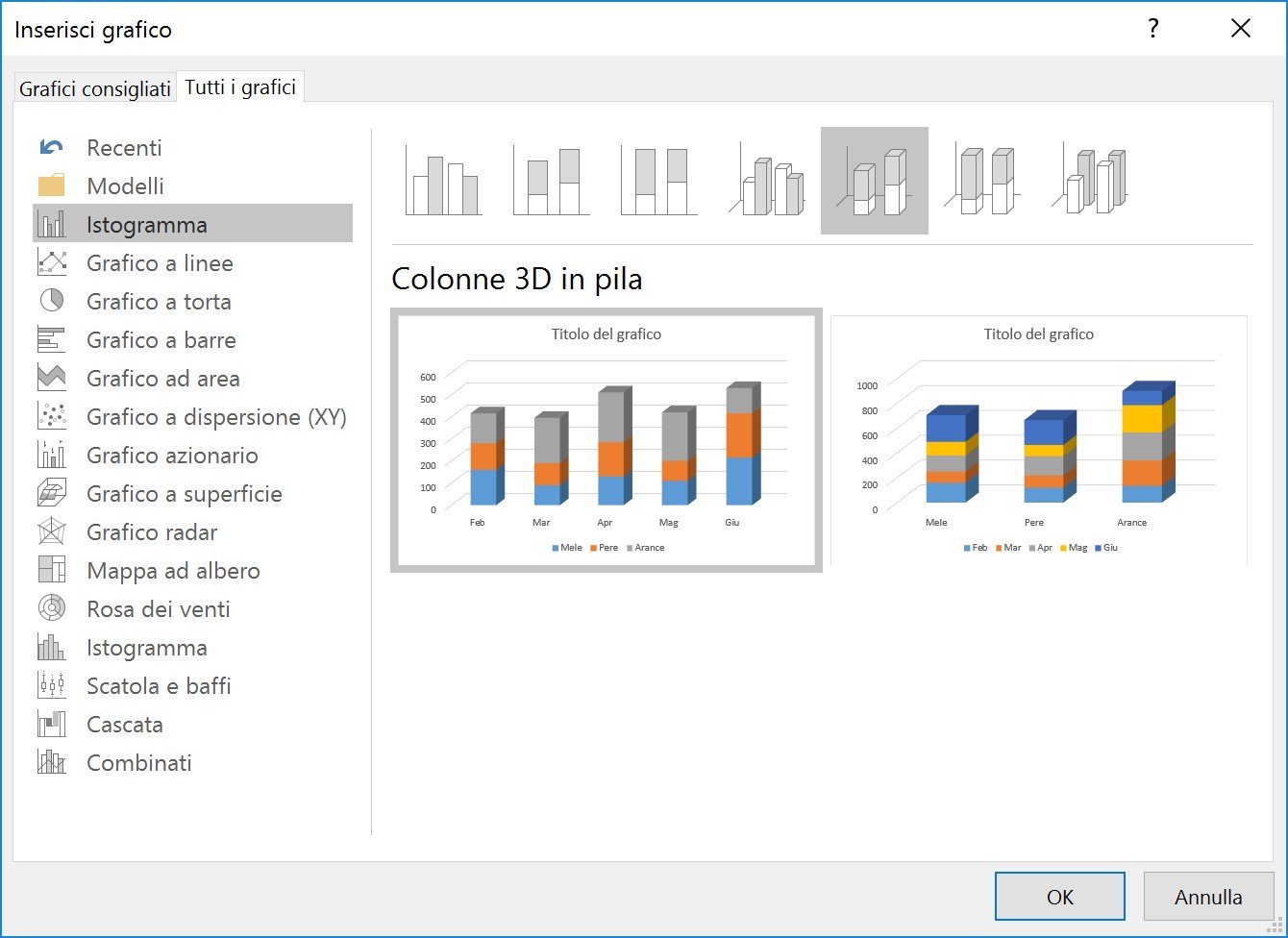The height and width of the screenshot is (938, 1288).
Task: Click the Combinati combo chart icon
Action: (x=51, y=762)
